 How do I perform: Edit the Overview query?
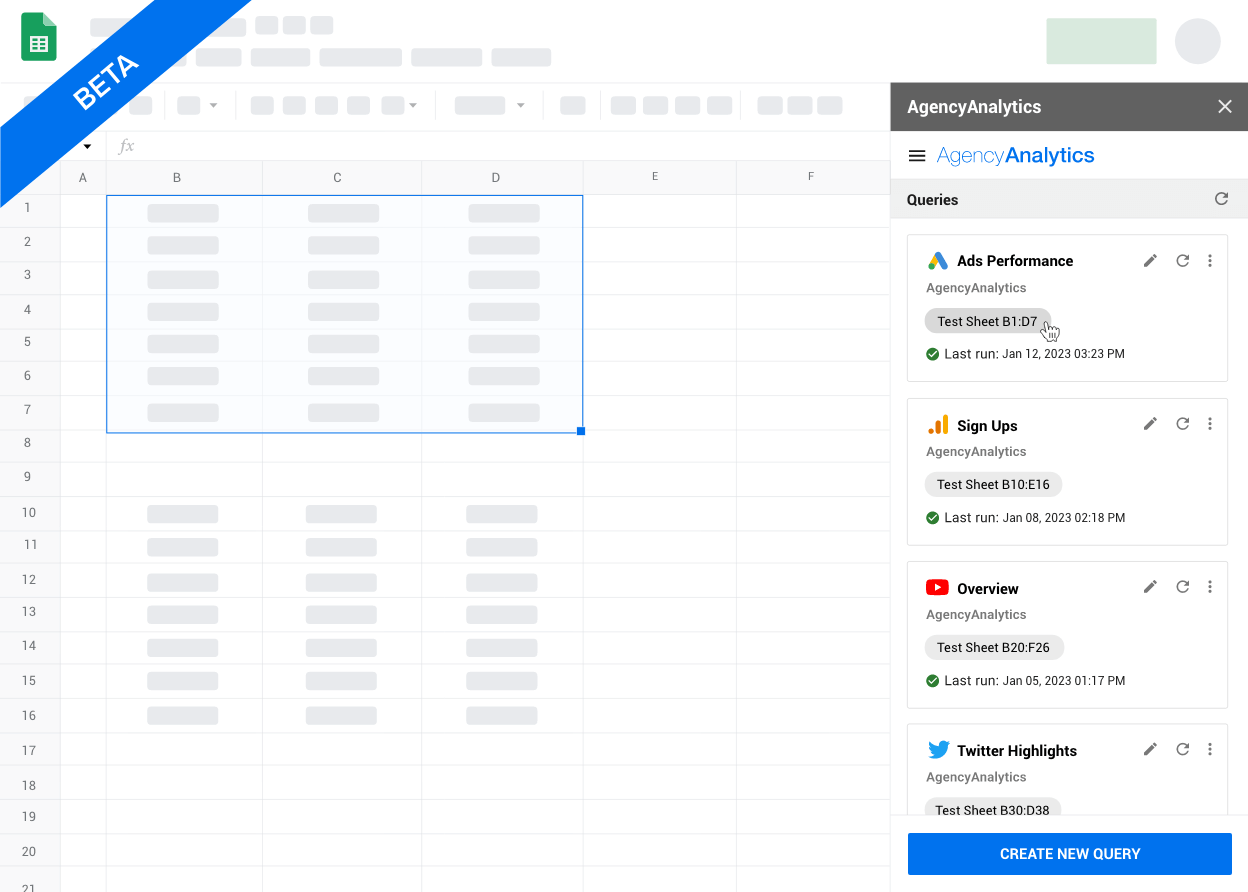1150,587
